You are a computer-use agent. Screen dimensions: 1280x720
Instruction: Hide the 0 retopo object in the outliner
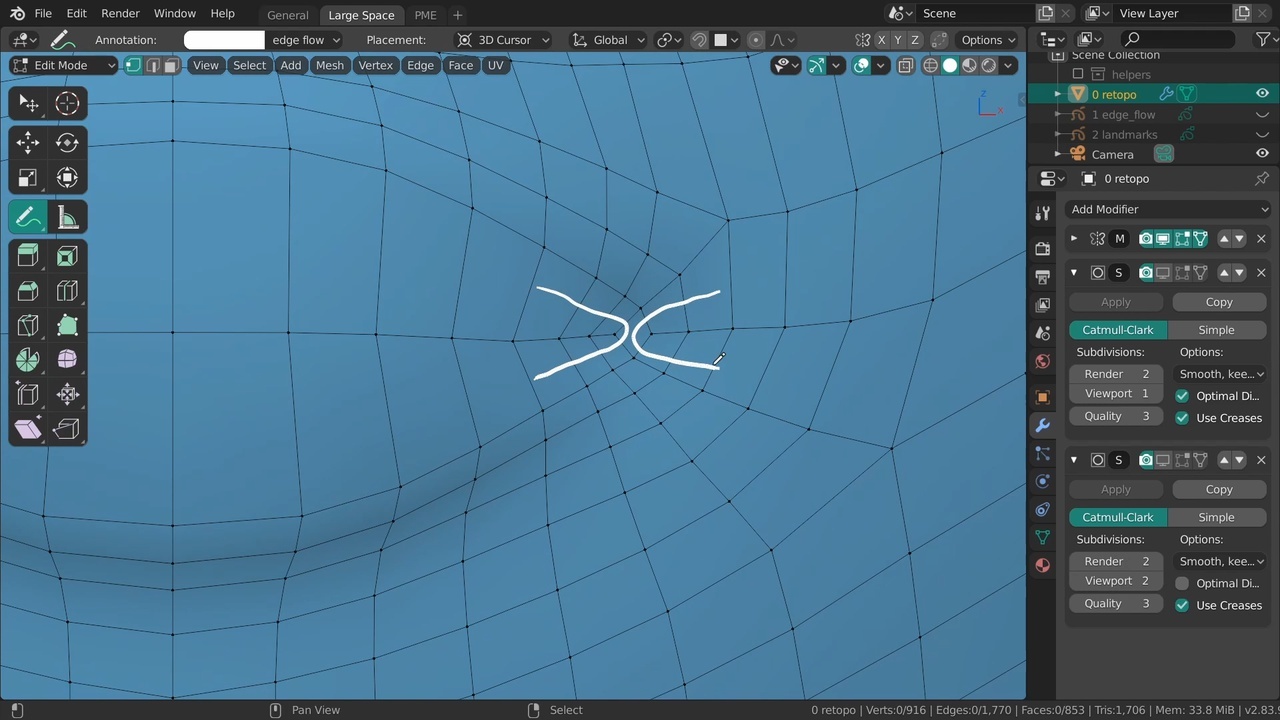tap(1262, 94)
